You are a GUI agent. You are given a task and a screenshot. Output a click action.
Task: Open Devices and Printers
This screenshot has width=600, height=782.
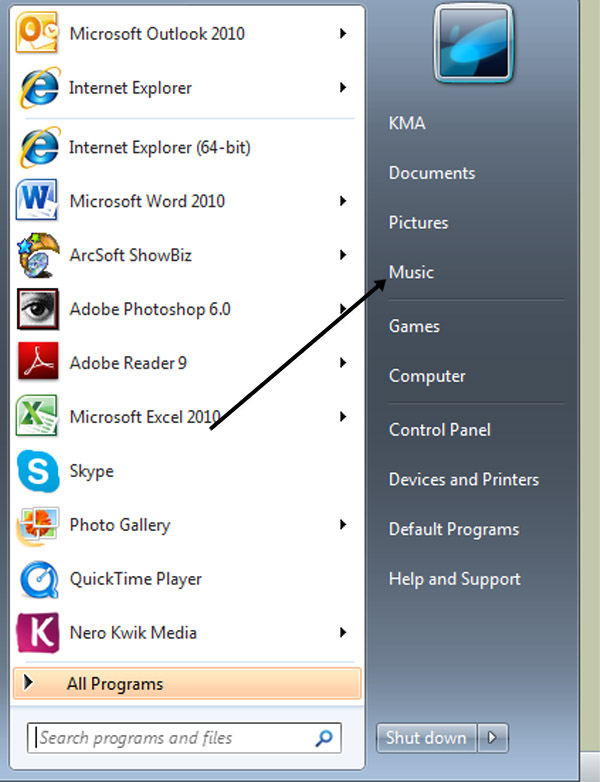tap(464, 479)
